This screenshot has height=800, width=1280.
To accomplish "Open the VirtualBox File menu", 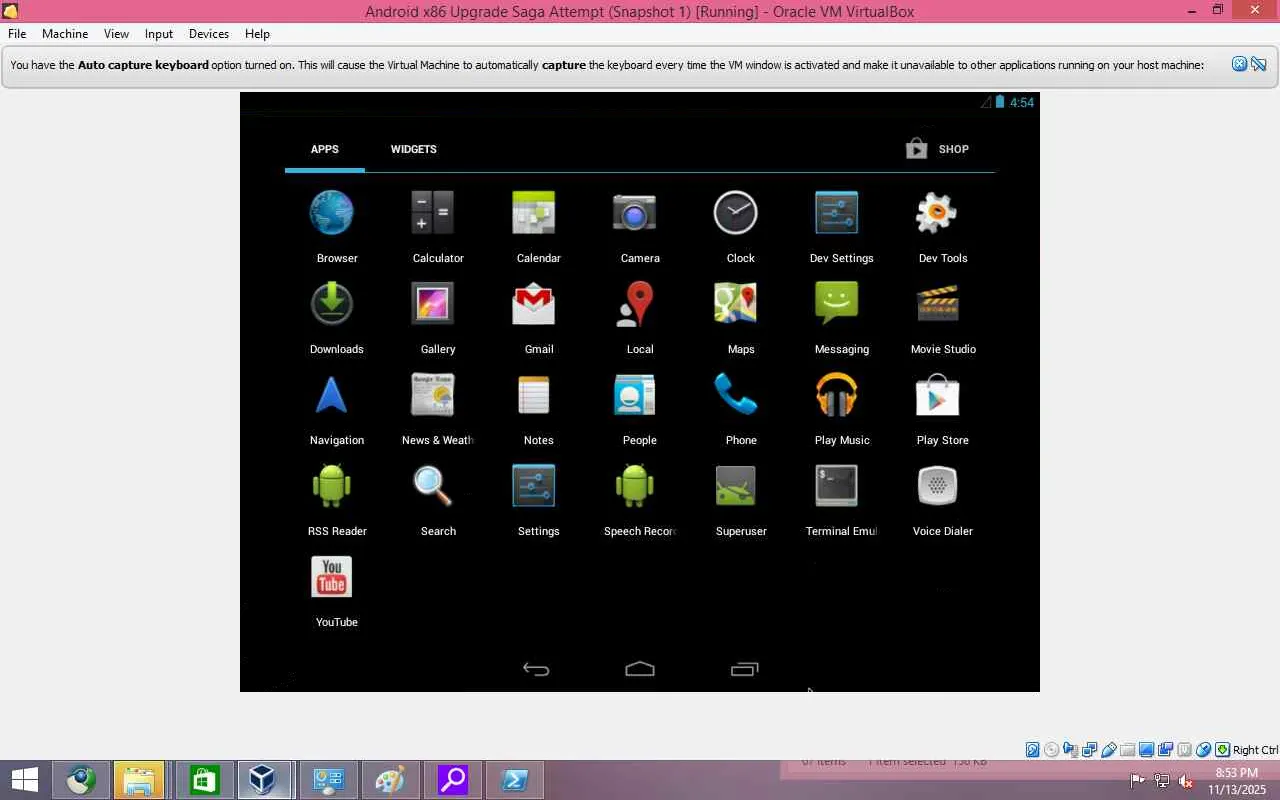I will tap(17, 34).
